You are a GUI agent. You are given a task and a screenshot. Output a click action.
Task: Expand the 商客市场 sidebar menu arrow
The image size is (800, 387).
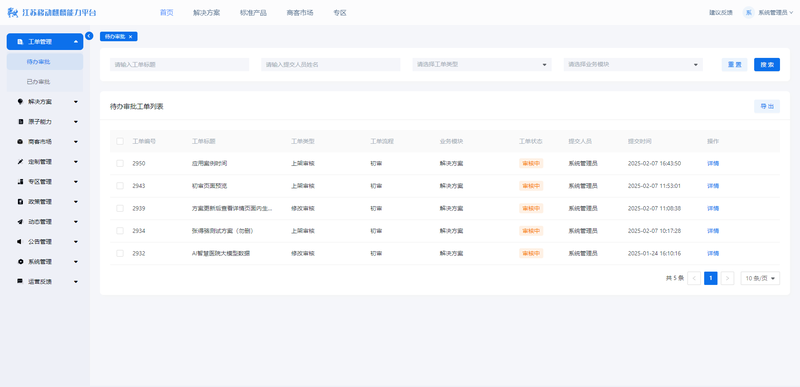pos(76,142)
